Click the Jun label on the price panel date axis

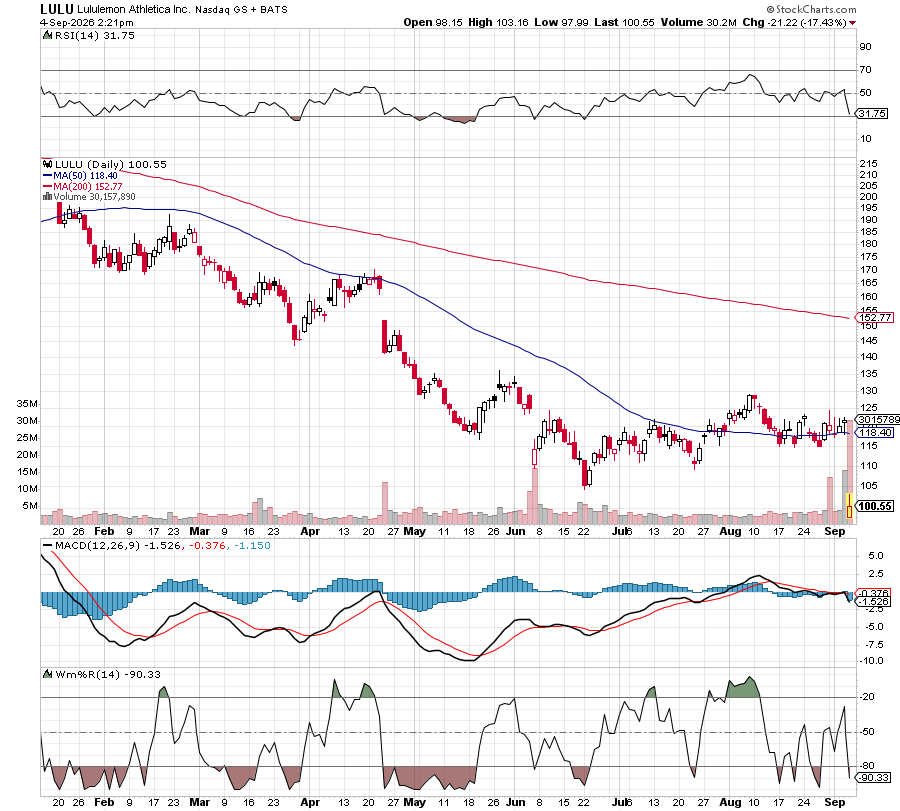515,531
